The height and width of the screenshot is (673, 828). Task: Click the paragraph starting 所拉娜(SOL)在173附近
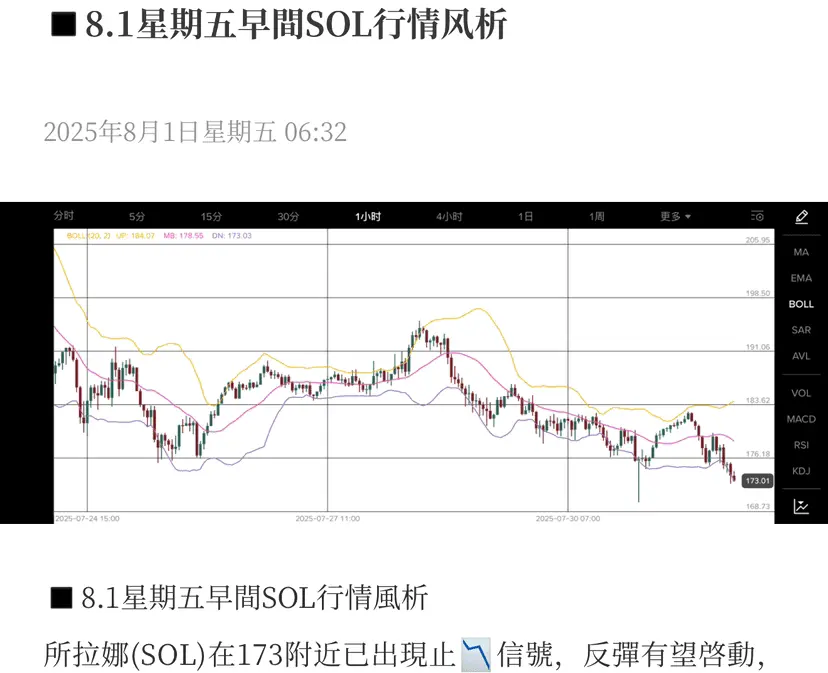tap(404, 655)
